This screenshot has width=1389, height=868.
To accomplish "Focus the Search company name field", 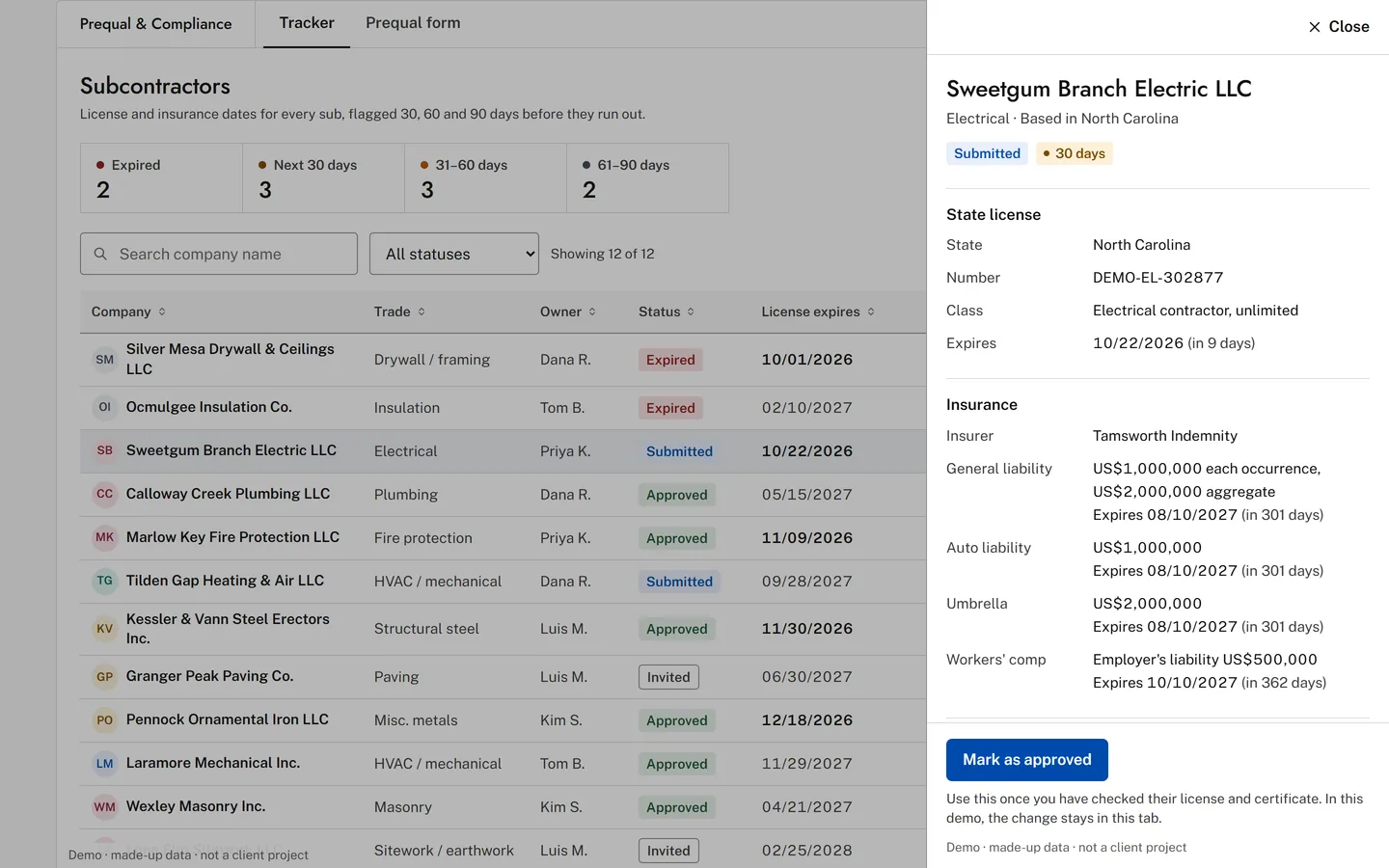I will point(219,254).
